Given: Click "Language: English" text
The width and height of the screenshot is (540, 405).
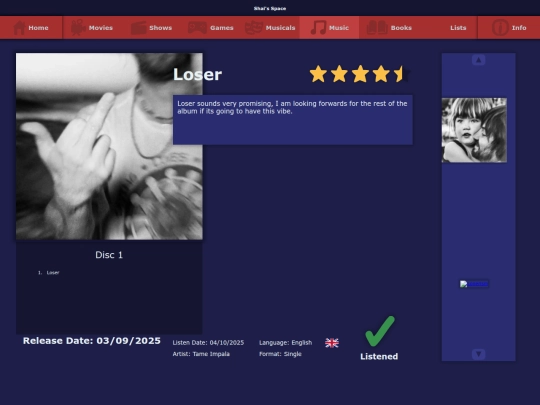Looking at the screenshot, I should point(285,343).
